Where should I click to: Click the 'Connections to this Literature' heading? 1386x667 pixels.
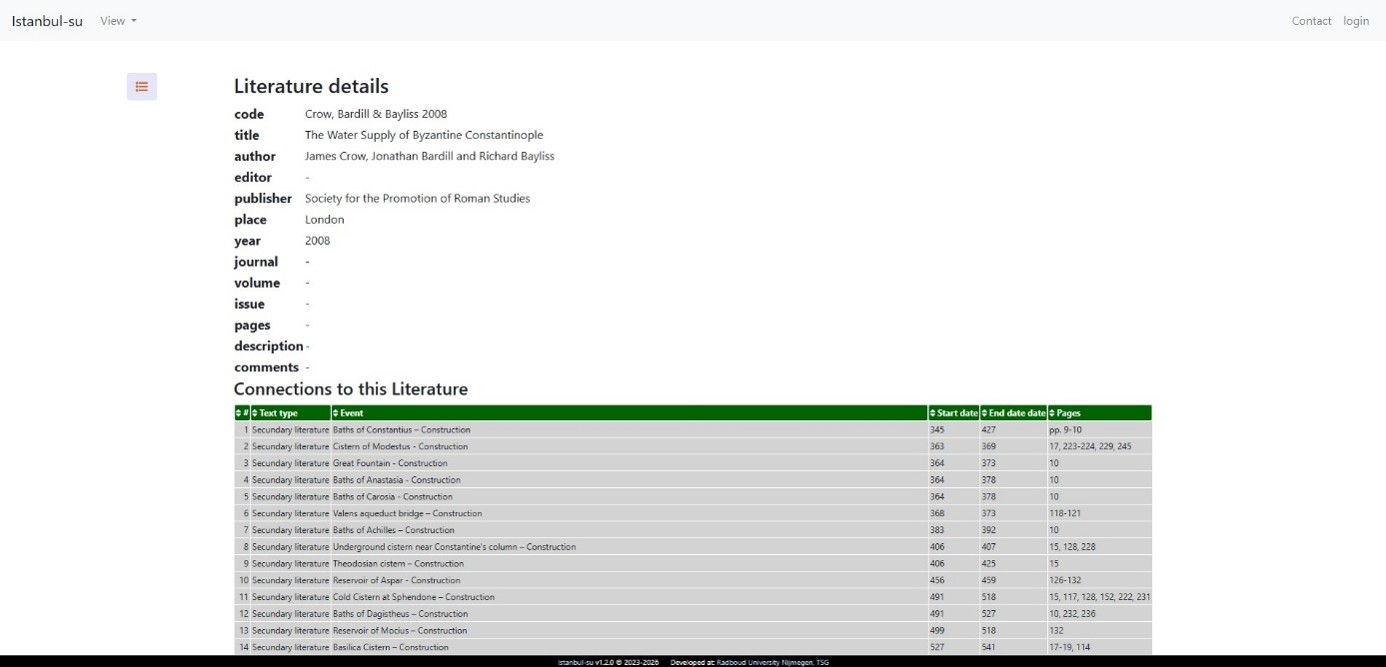351,389
